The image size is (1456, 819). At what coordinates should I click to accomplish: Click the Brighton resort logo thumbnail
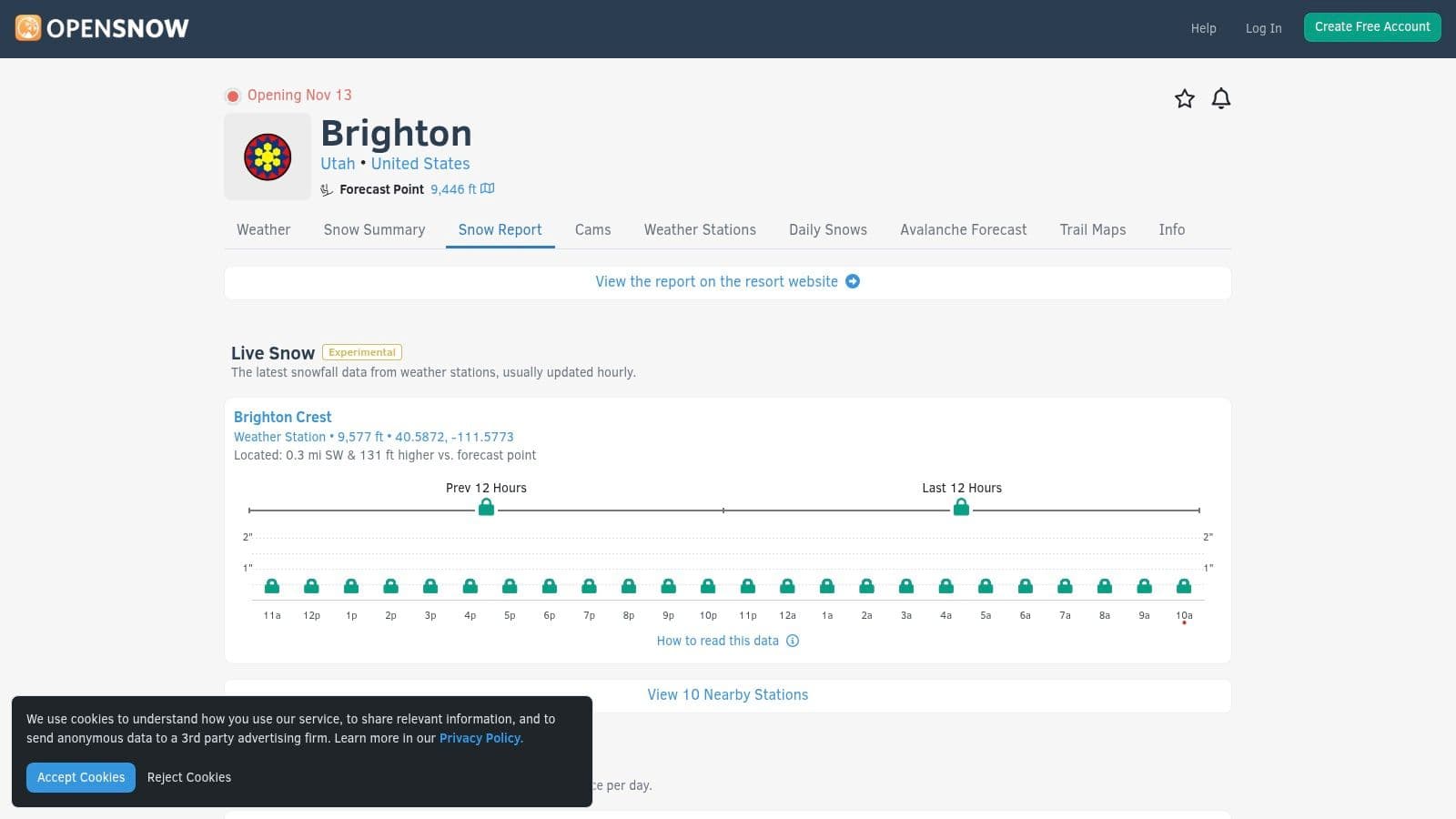pos(268,157)
